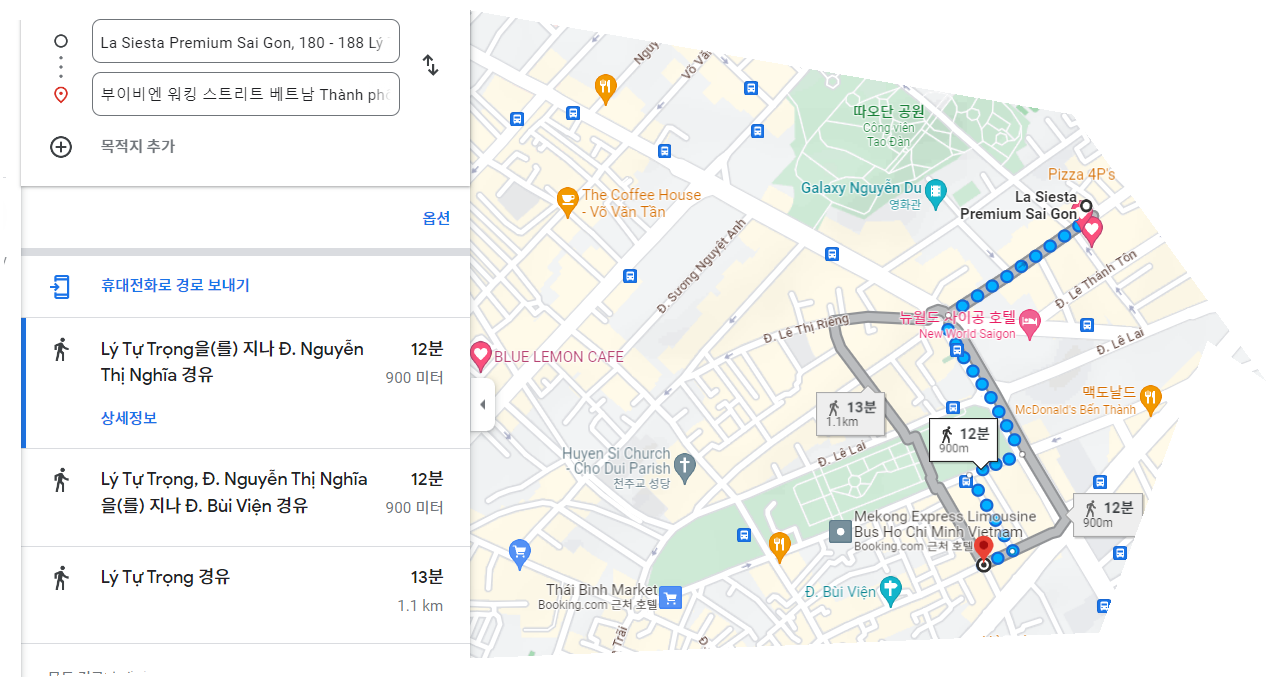1267x678 pixels.
Task: Click the add destination plus icon
Action: point(61,147)
